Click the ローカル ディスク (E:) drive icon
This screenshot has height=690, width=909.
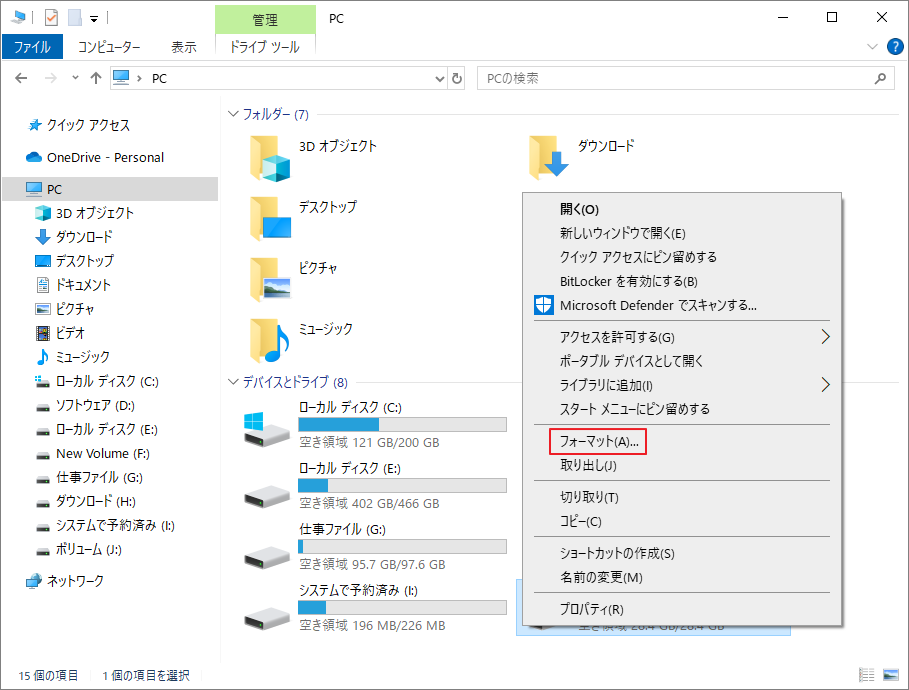(x=266, y=497)
